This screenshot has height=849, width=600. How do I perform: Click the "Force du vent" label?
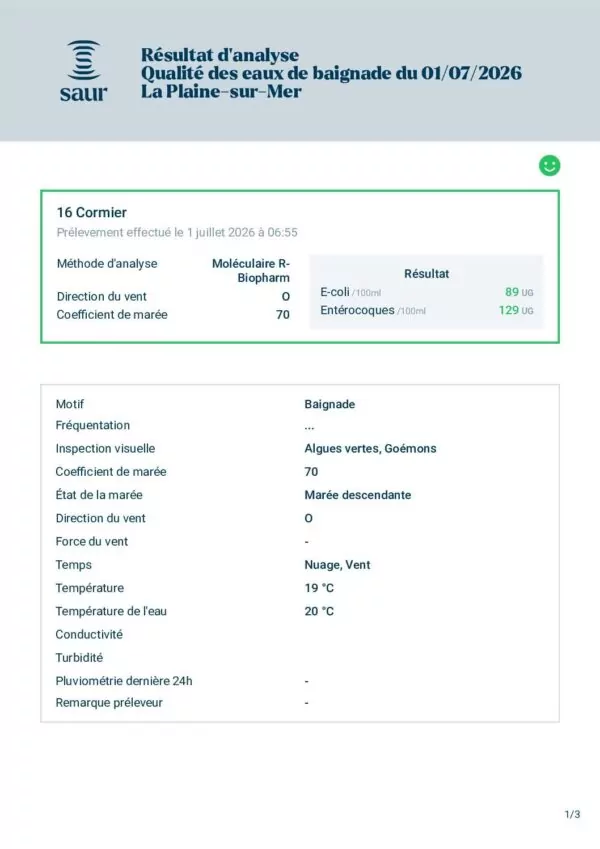tap(92, 541)
